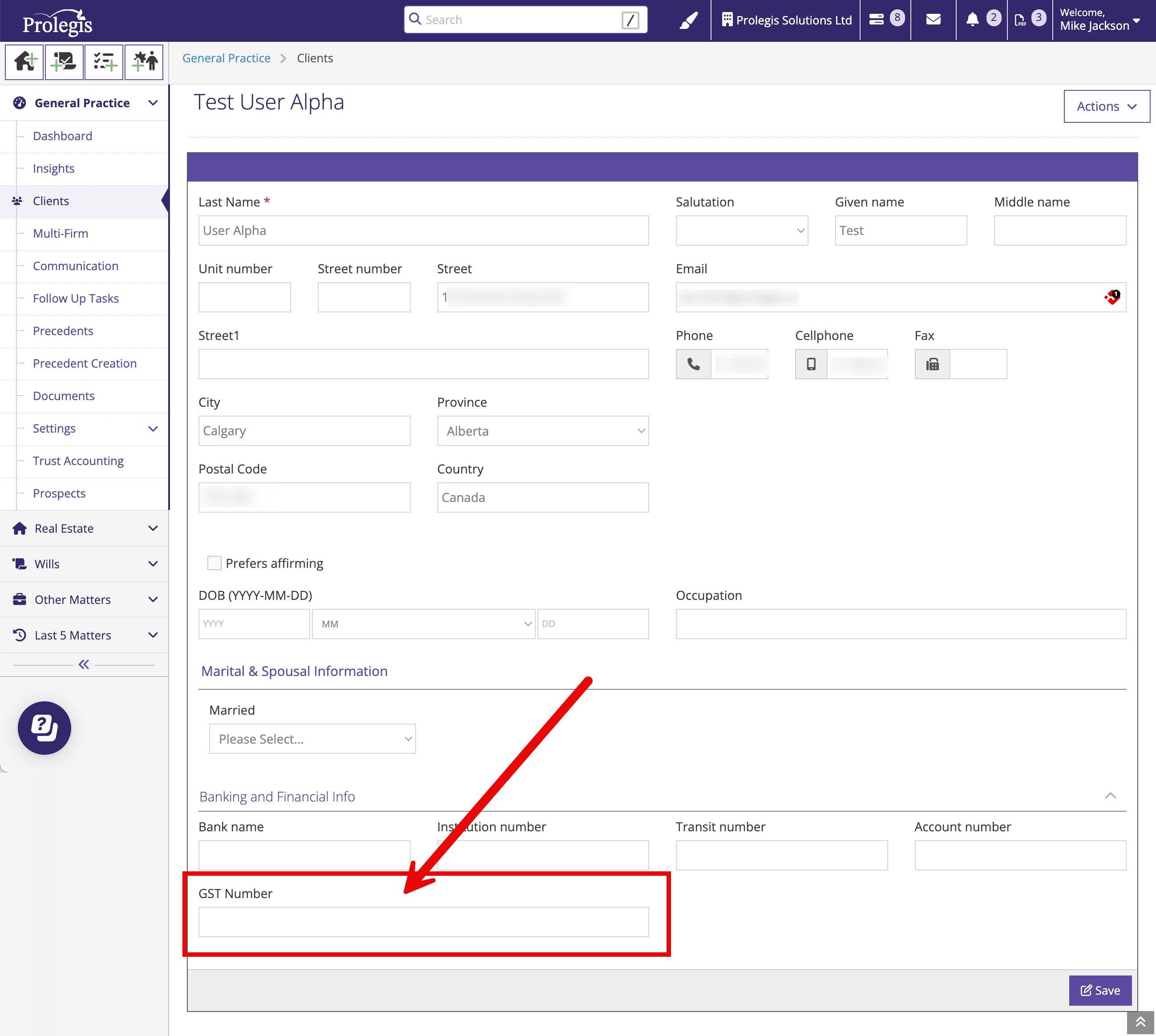Open the Married Please Select dropdown
1156x1036 pixels.
pyautogui.click(x=312, y=739)
